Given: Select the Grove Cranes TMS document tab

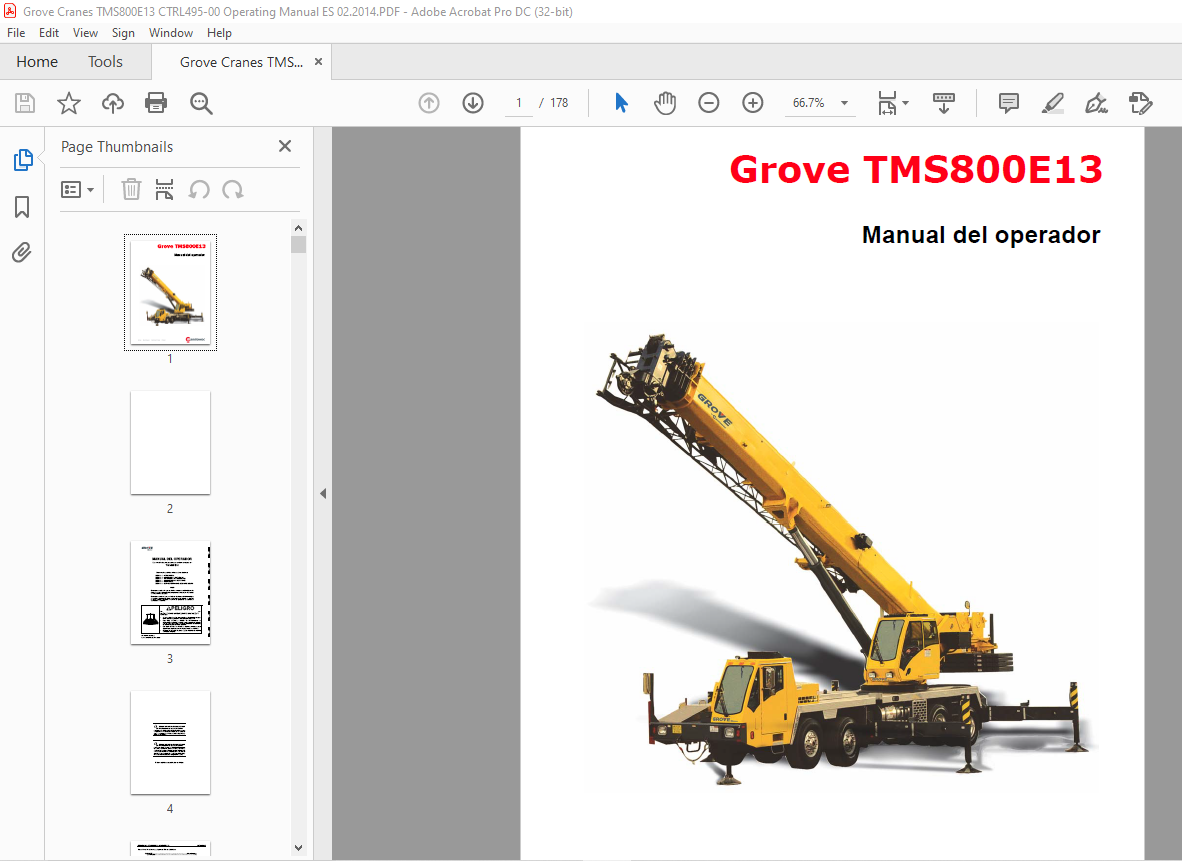Looking at the screenshot, I should (241, 62).
